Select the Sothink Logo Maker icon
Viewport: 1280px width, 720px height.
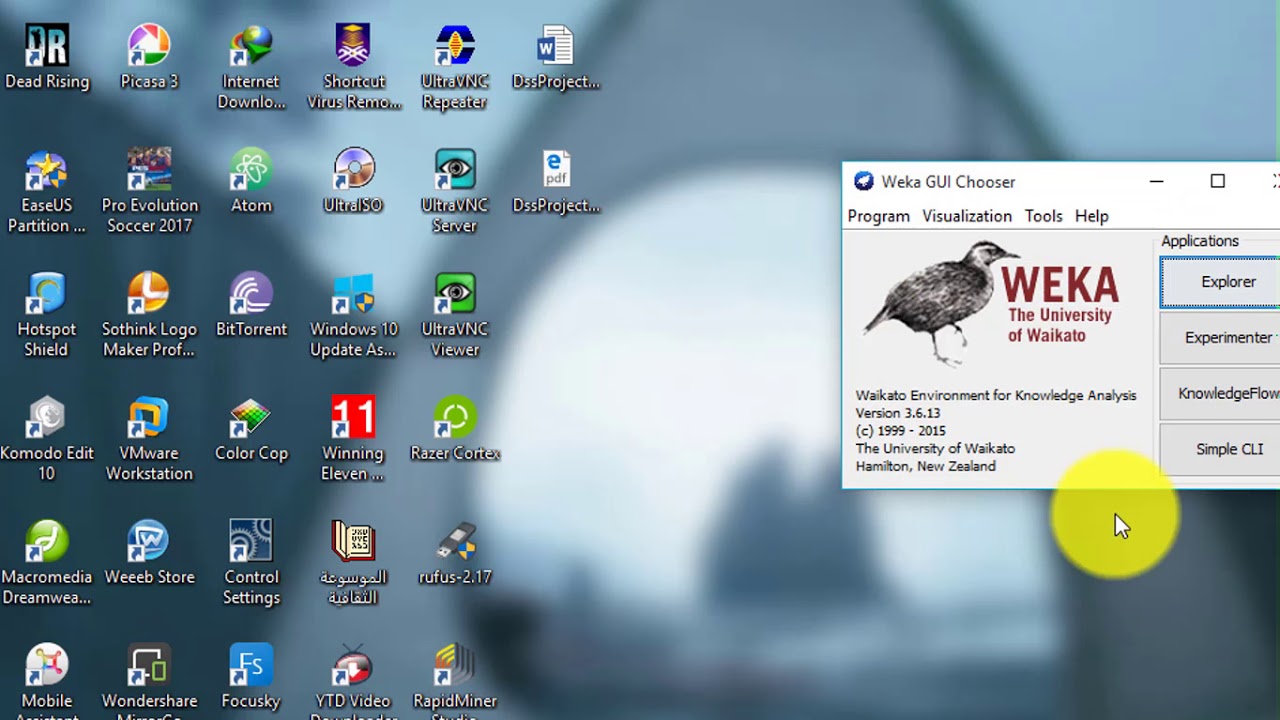click(149, 316)
